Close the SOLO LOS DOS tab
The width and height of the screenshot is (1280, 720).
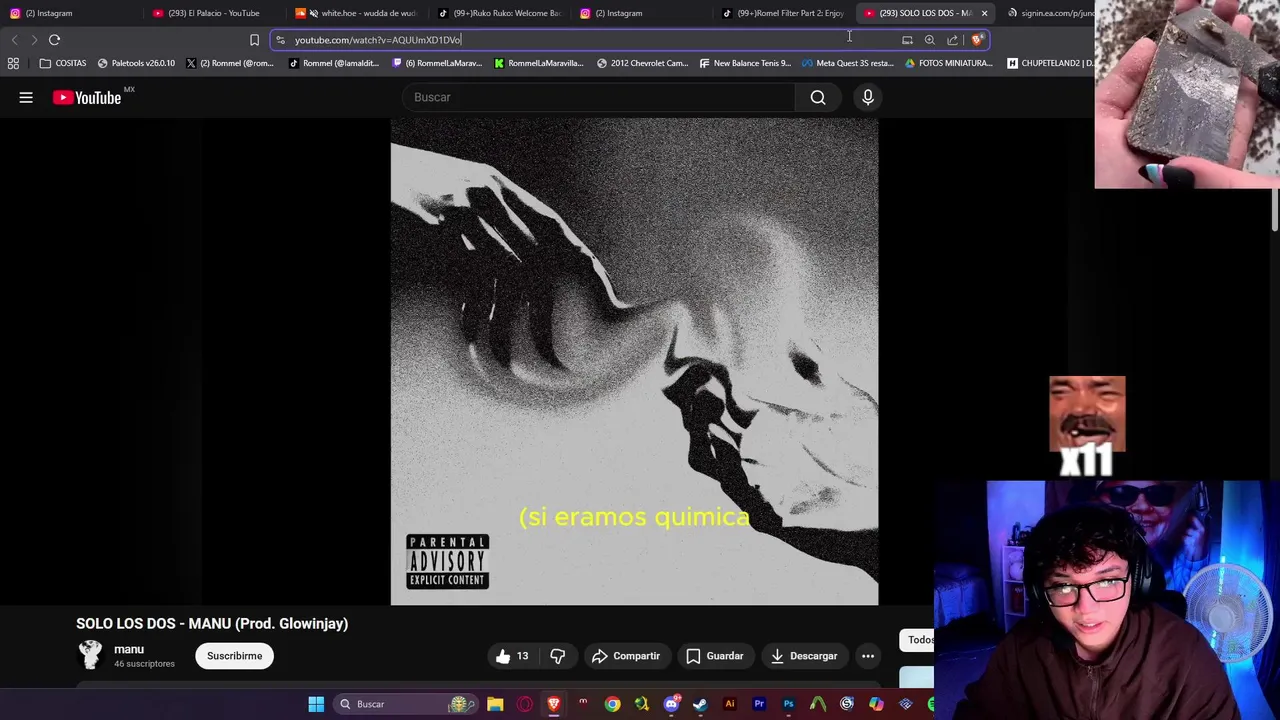point(984,13)
